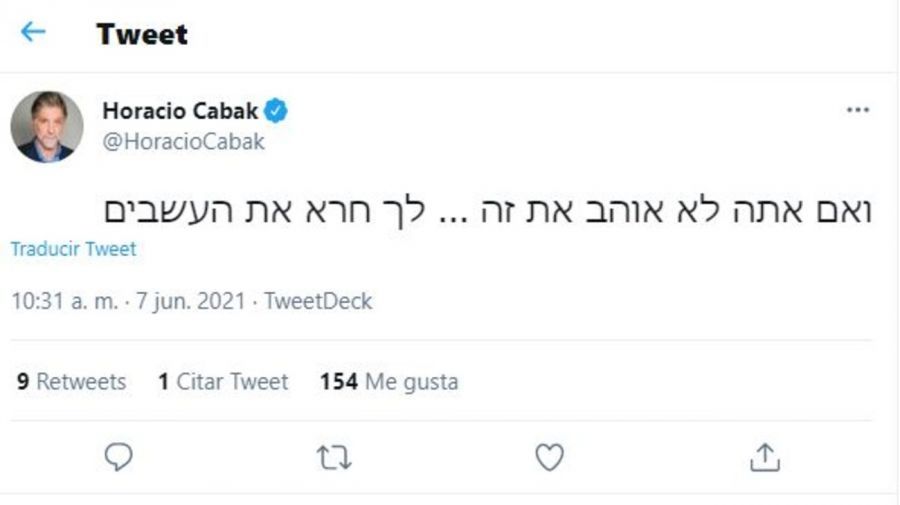
Task: Click the 7 jun. 2021 date
Action: click(190, 301)
